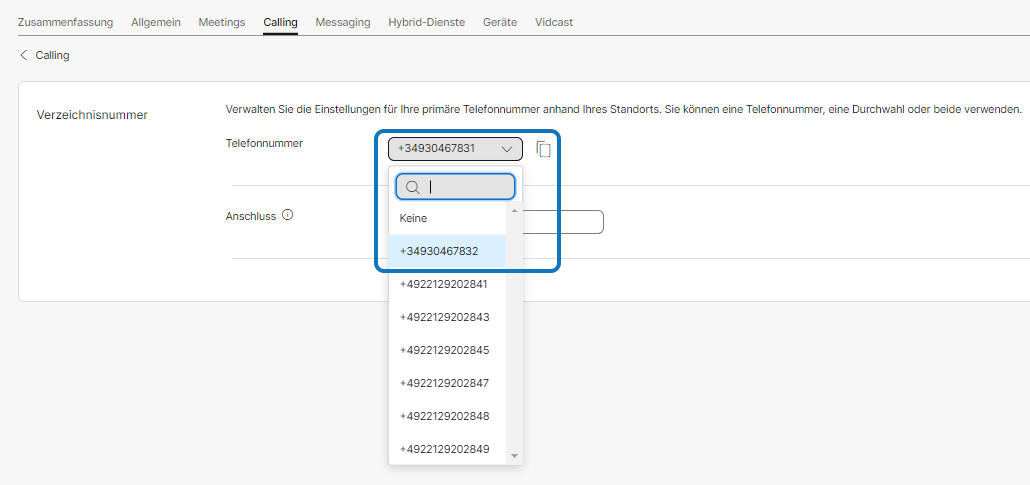Click the magnifier icon in dropdown search

[x=412, y=187]
